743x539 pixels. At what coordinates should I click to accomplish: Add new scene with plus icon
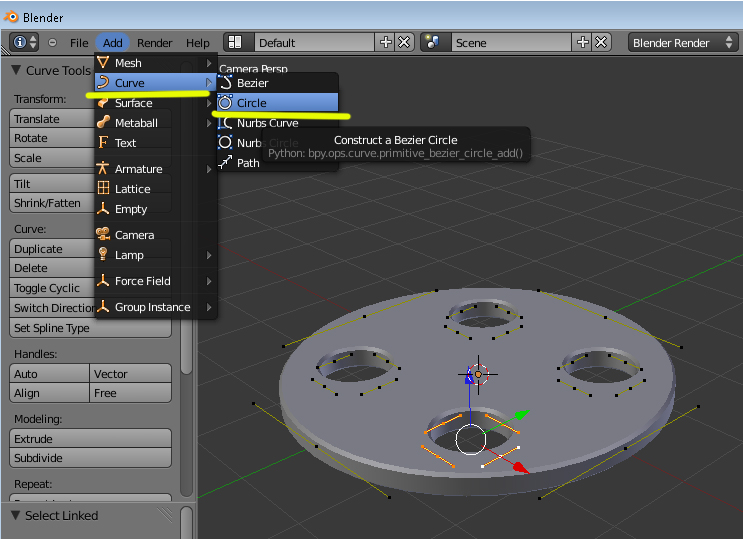pyautogui.click(x=582, y=43)
